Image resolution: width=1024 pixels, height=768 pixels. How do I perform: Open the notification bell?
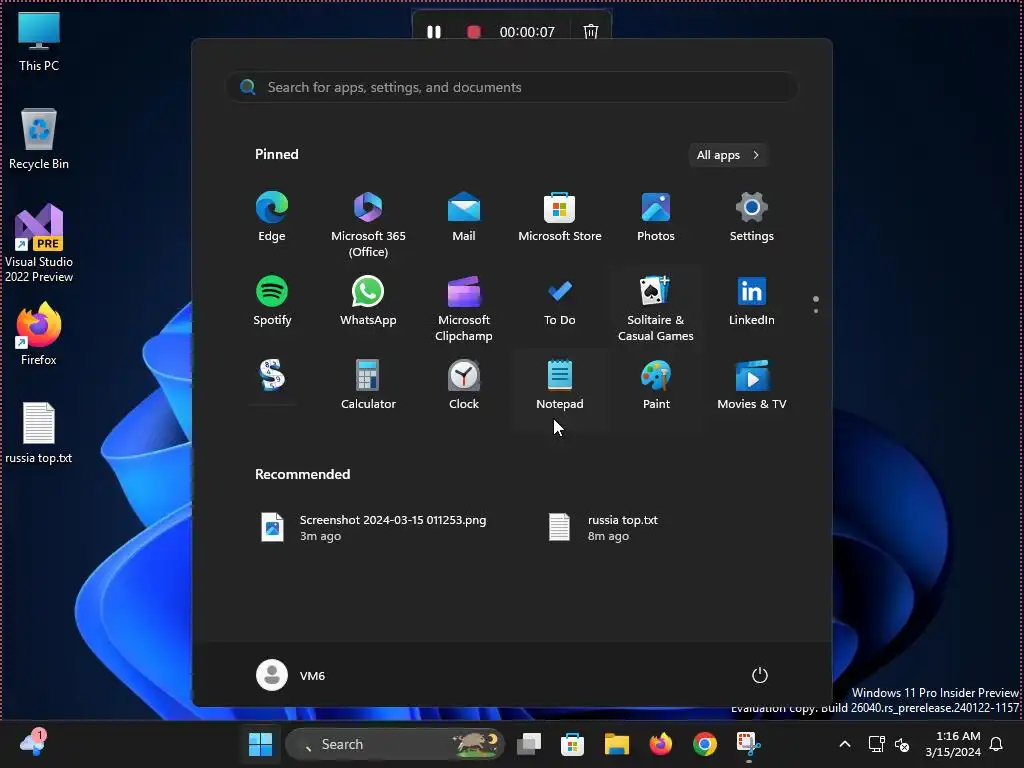point(997,744)
